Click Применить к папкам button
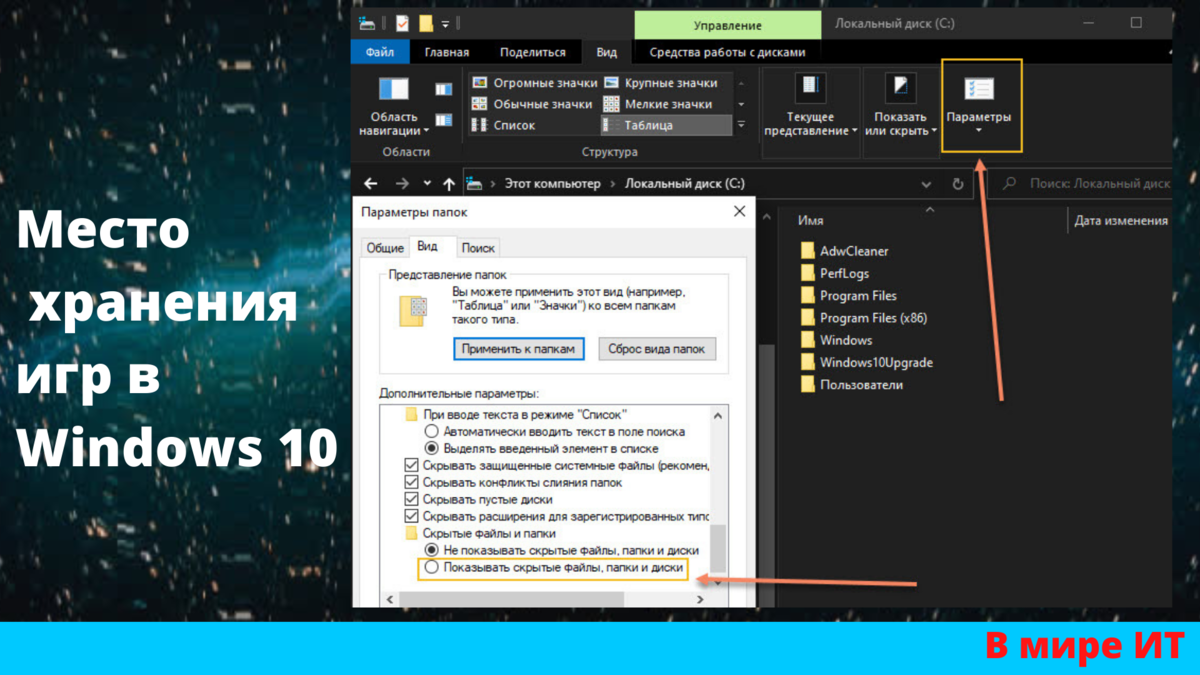The width and height of the screenshot is (1200, 675). 520,349
